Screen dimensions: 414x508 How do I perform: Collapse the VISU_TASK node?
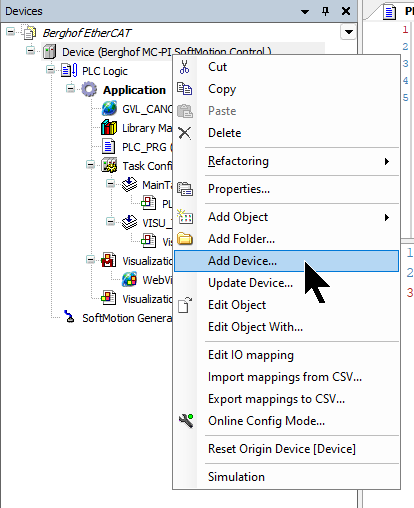click(110, 222)
